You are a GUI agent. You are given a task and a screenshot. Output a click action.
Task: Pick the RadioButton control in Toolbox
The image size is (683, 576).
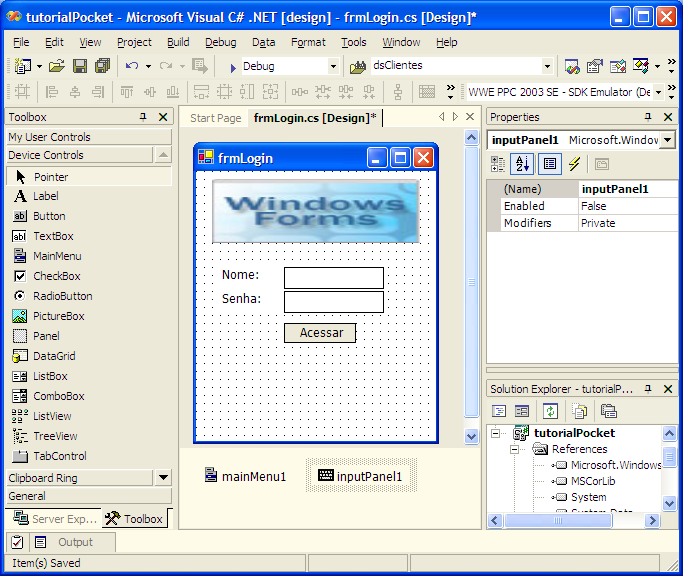click(62, 296)
